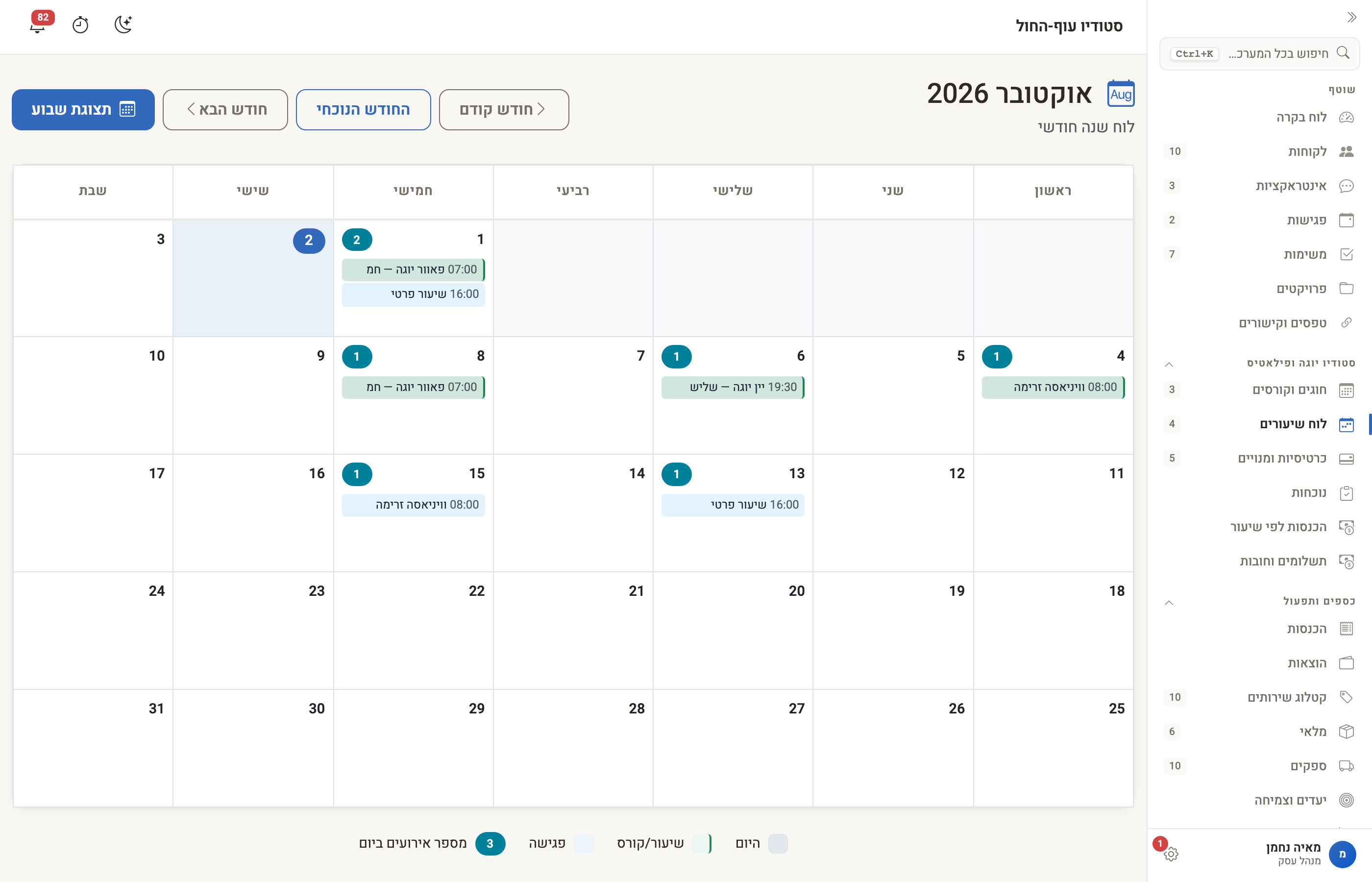Open 19:30 יין יוגה event on the 6th

pyautogui.click(x=733, y=387)
